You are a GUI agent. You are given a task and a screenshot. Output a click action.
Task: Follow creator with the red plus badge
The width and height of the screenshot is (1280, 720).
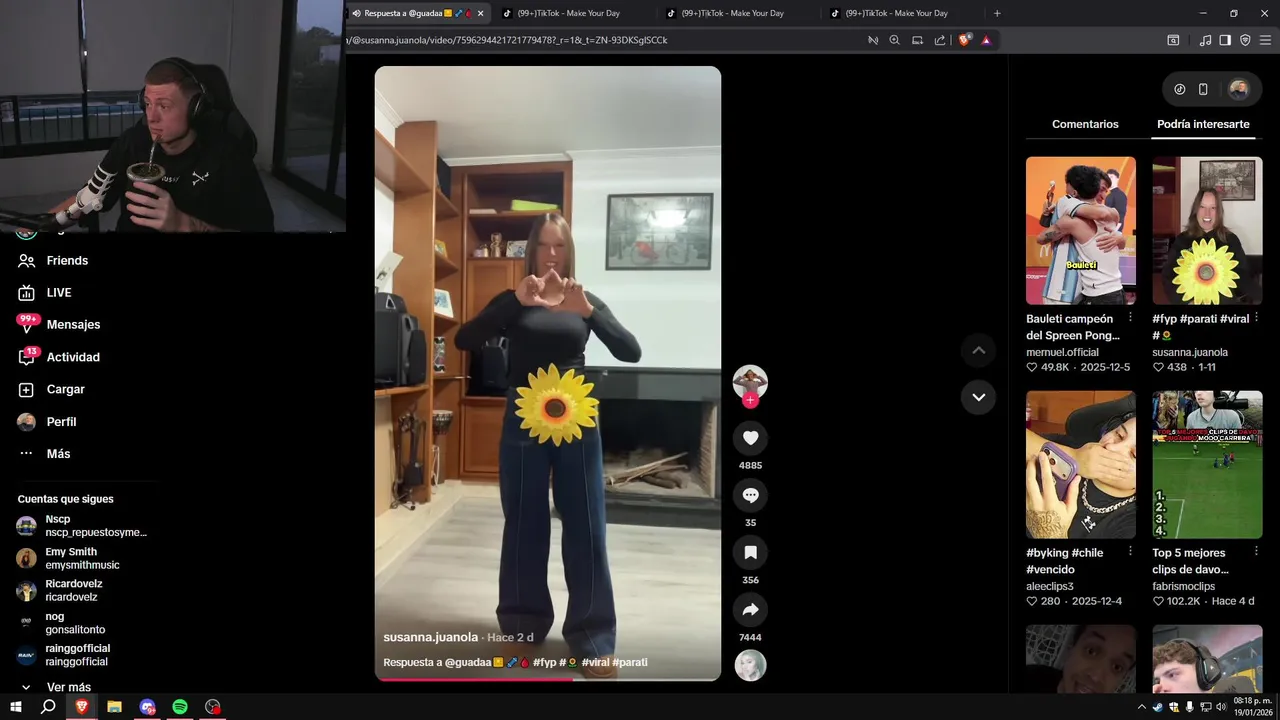click(x=750, y=400)
